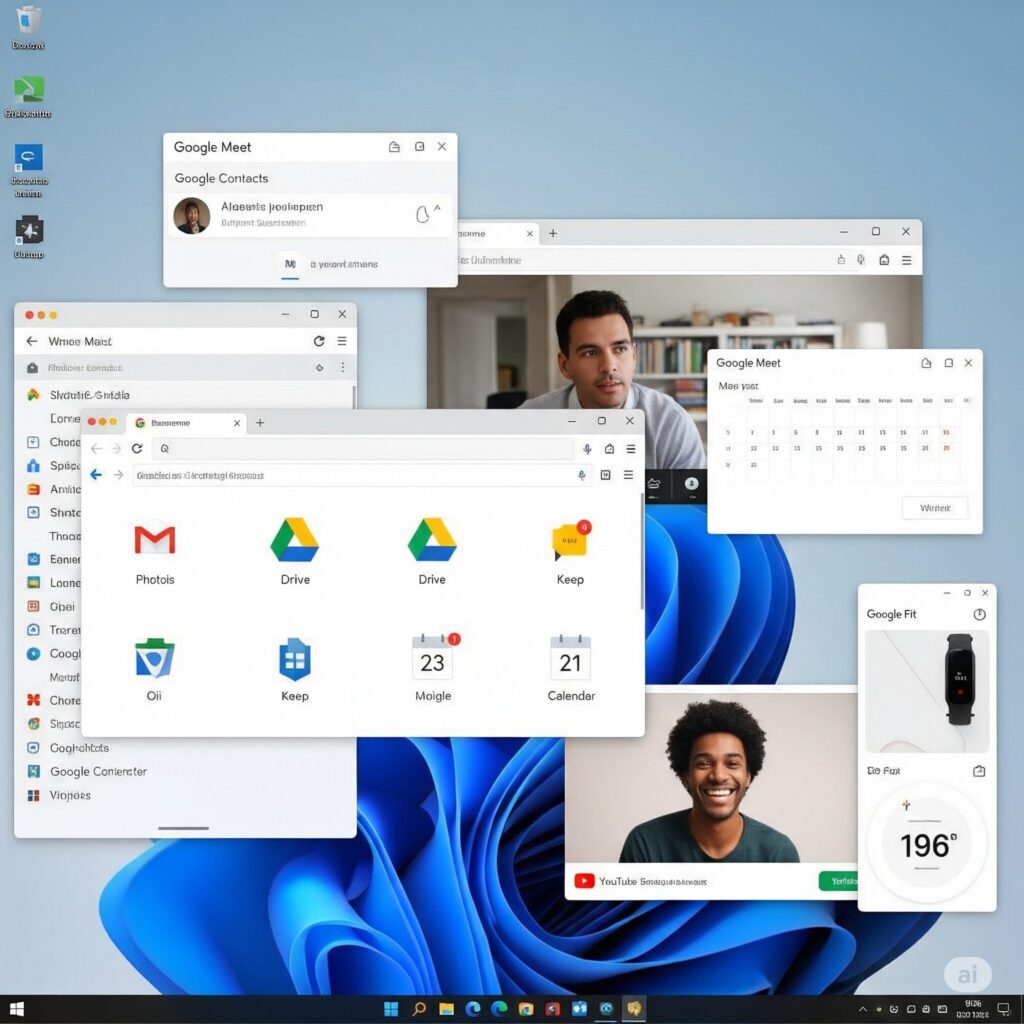Open a new tab beside the Baasnenne tab
The width and height of the screenshot is (1024, 1024).
click(x=260, y=423)
